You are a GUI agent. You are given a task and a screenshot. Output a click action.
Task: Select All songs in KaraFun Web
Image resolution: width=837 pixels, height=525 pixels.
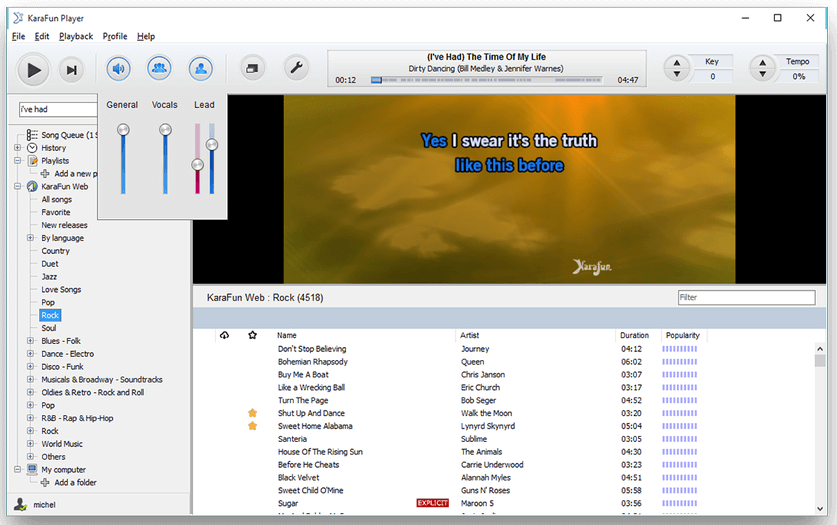pos(57,200)
